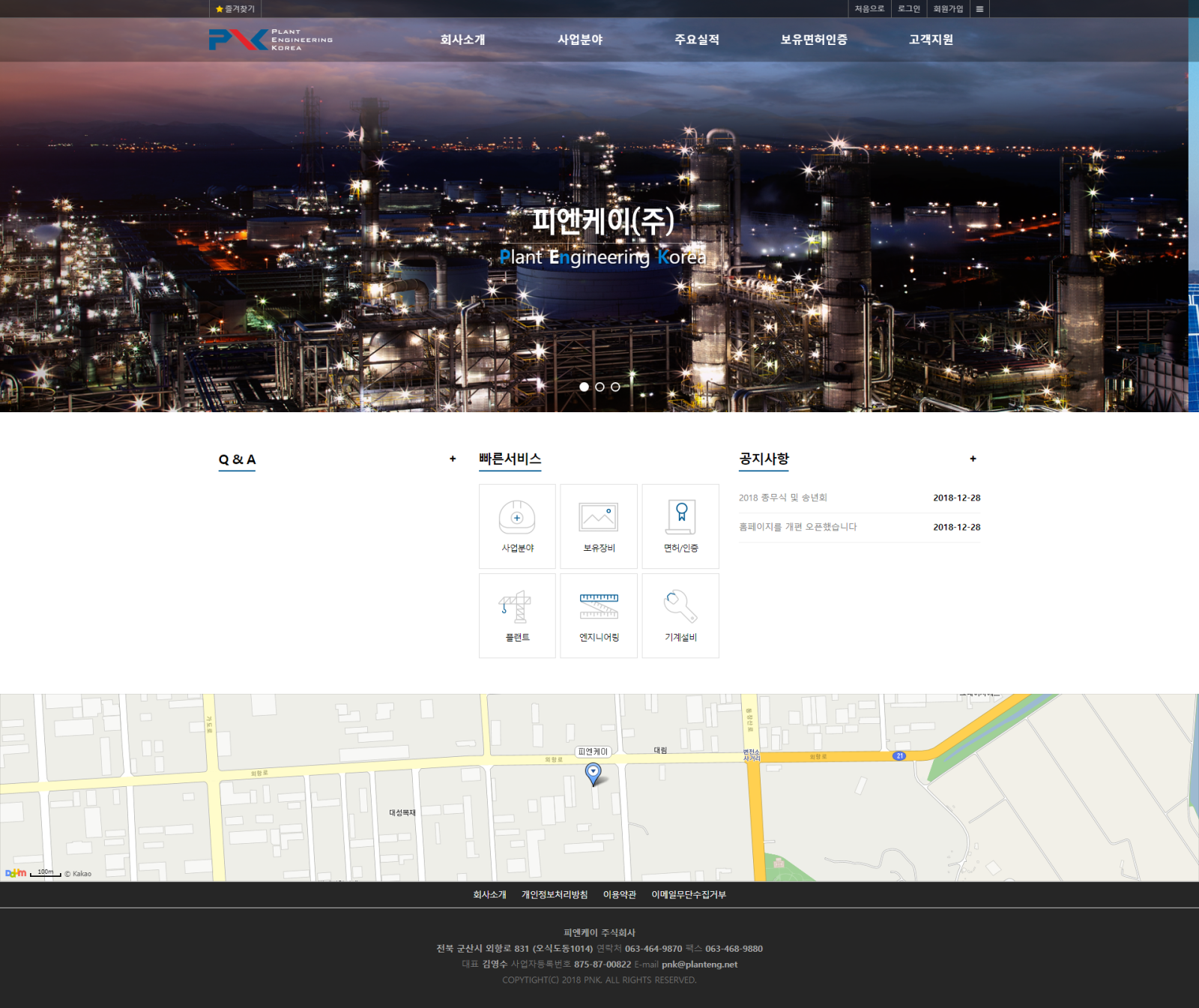
Task: Switch to the third carousel slide dot
Action: tap(615, 387)
